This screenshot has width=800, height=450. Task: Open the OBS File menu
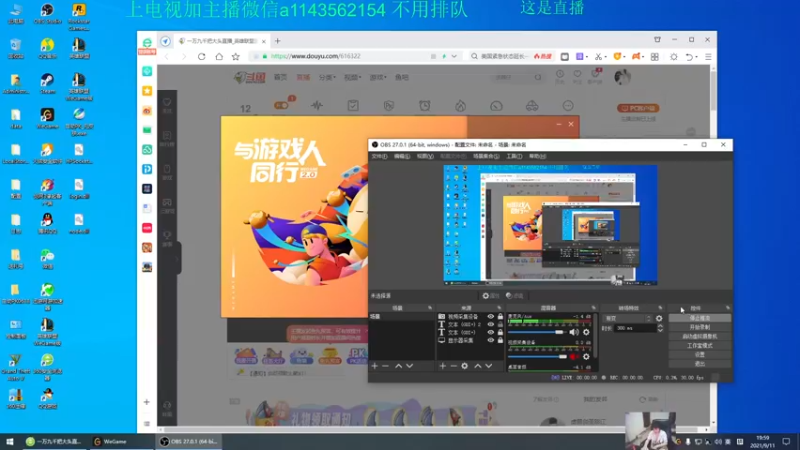[379, 156]
